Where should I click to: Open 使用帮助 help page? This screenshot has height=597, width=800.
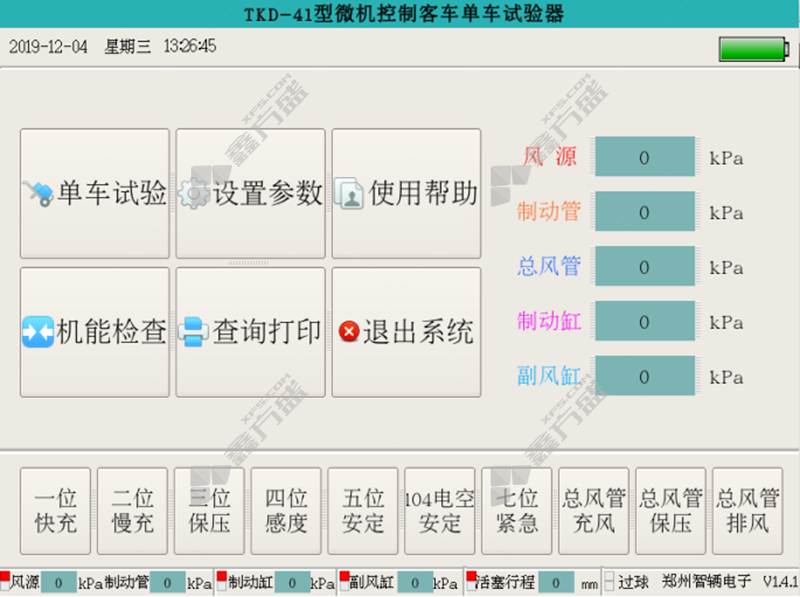point(406,193)
